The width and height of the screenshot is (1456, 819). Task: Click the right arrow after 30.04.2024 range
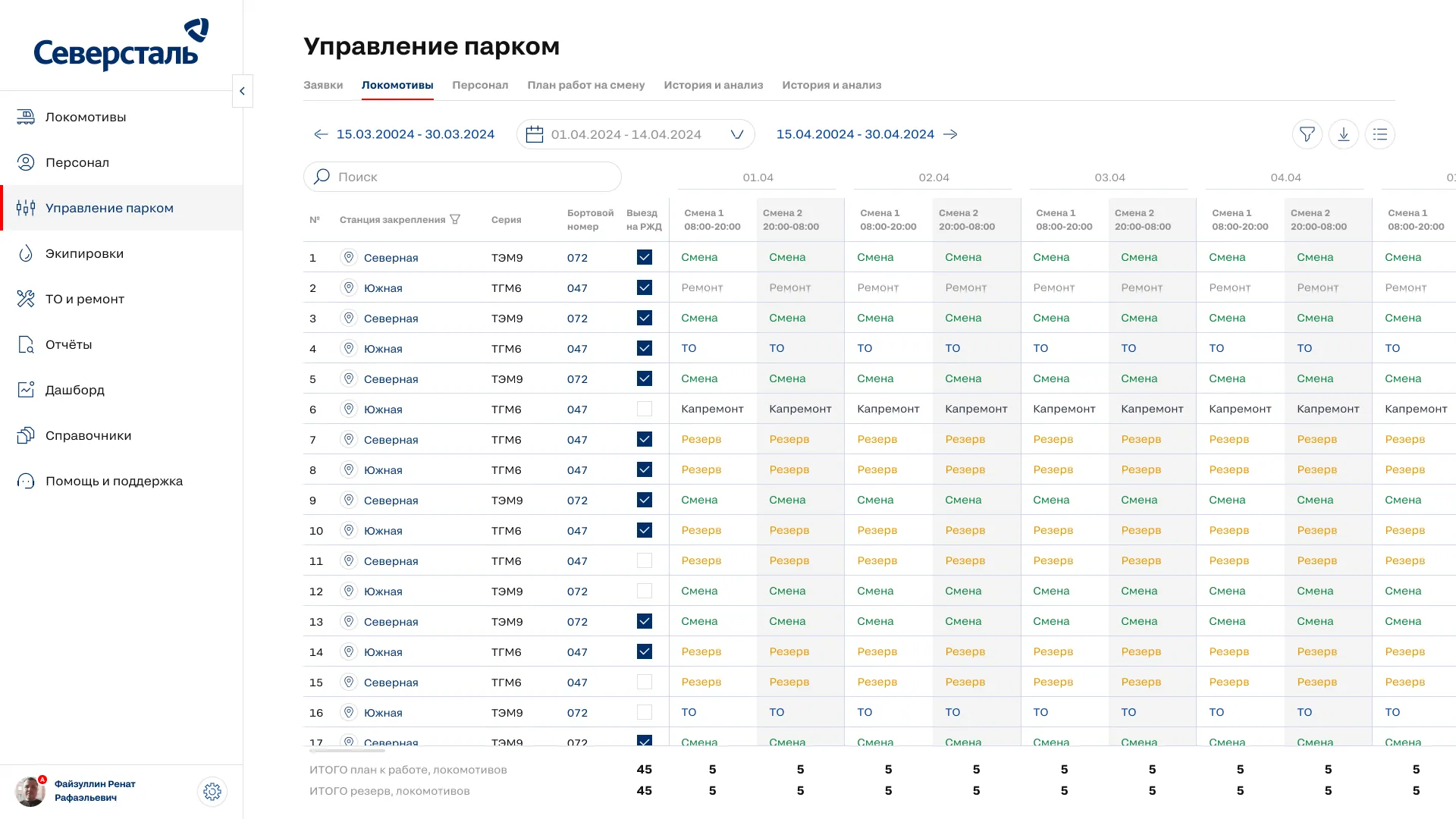pyautogui.click(x=950, y=134)
